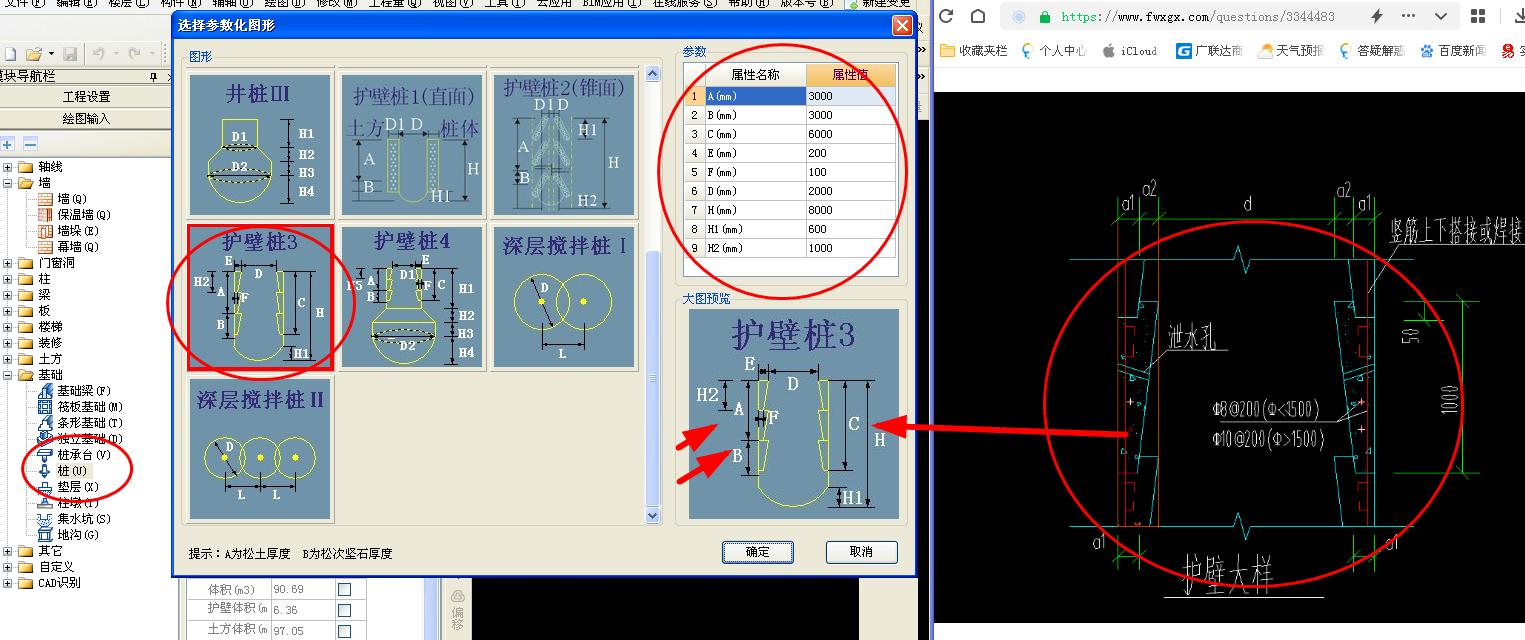1525x640 pixels.
Task: Select the 护壁桩1(直面) shape thumbnail
Action: (x=412, y=144)
